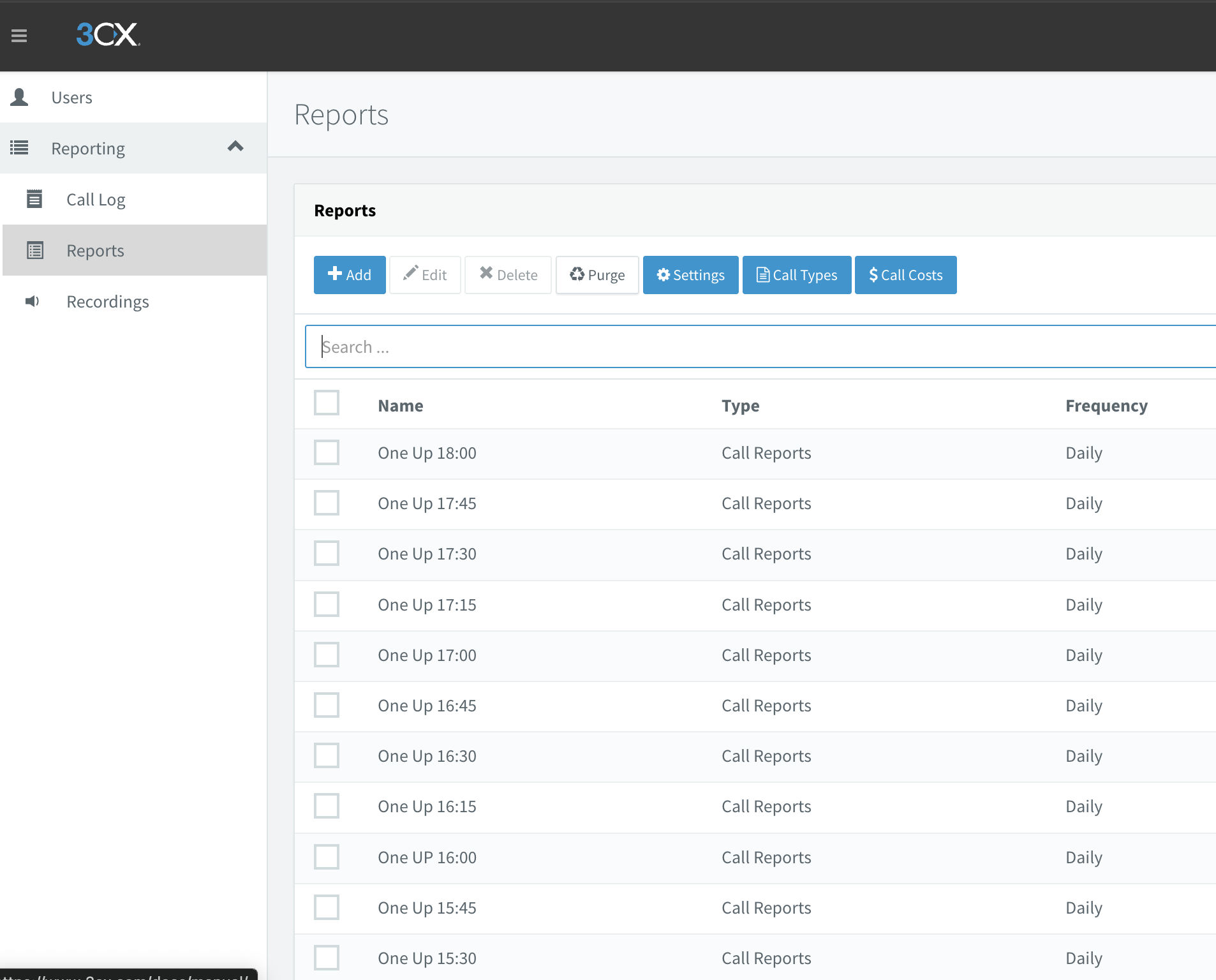1216x980 pixels.
Task: Collapse the Reporting section chevron
Action: pos(235,147)
